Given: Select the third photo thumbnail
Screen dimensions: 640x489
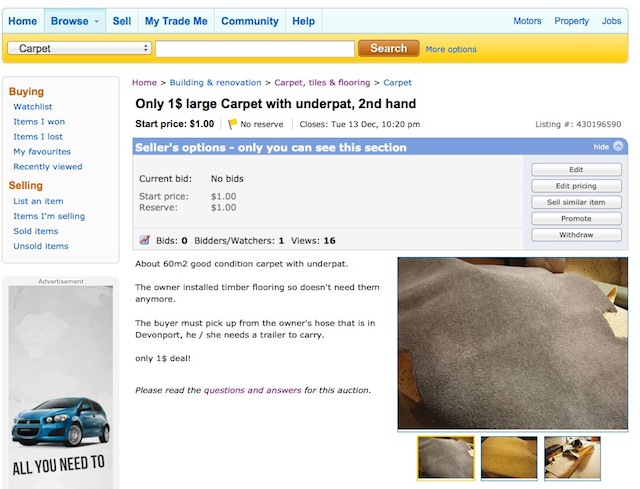Looking at the screenshot, I should (572, 458).
